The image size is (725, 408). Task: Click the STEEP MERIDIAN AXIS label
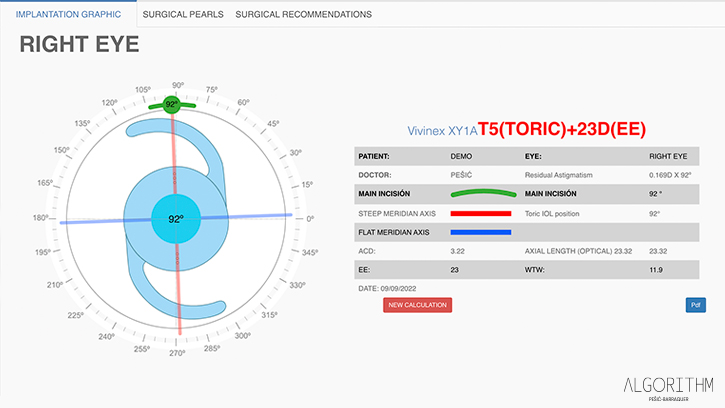(x=397, y=214)
